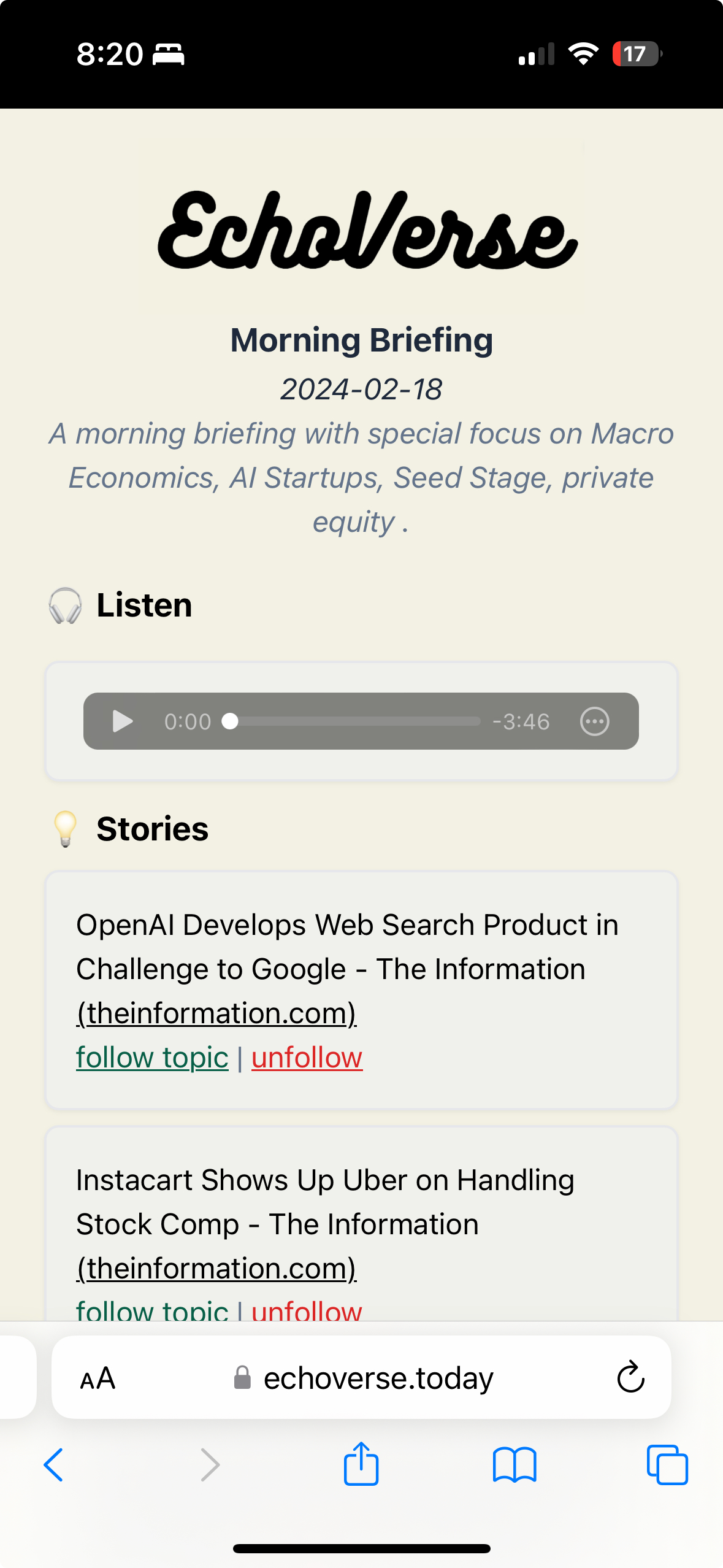The height and width of the screenshot is (1568, 723).
Task: Open the Instacart Stock Comp story link
Action: point(325,1223)
